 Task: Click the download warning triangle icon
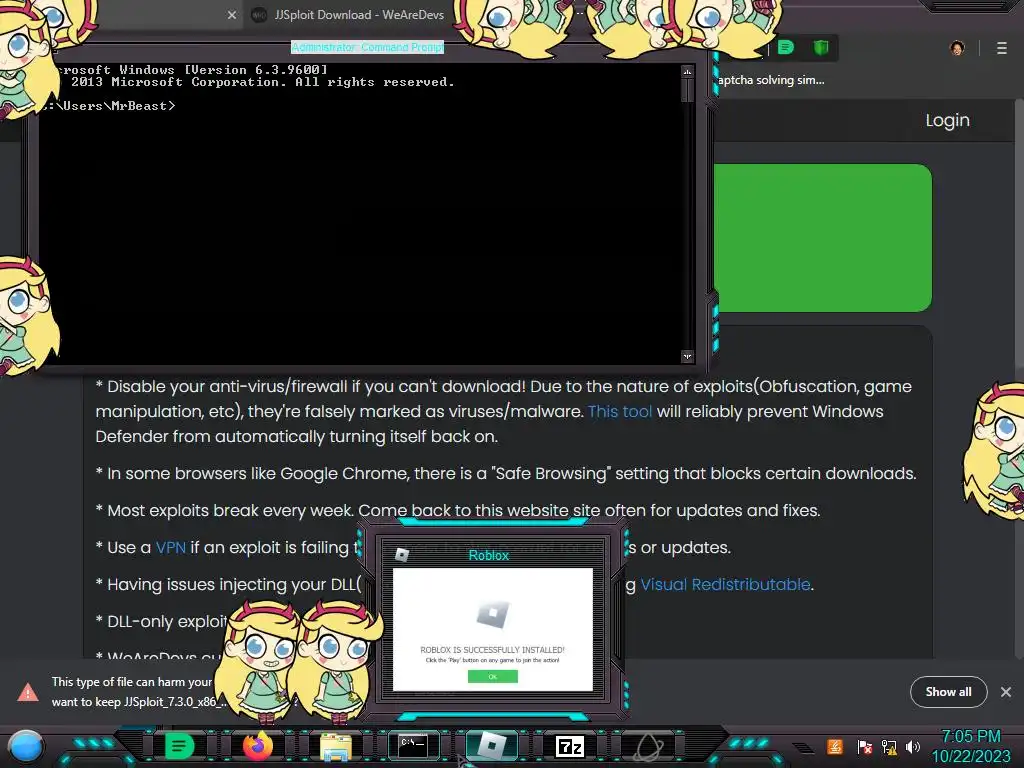[27, 692]
